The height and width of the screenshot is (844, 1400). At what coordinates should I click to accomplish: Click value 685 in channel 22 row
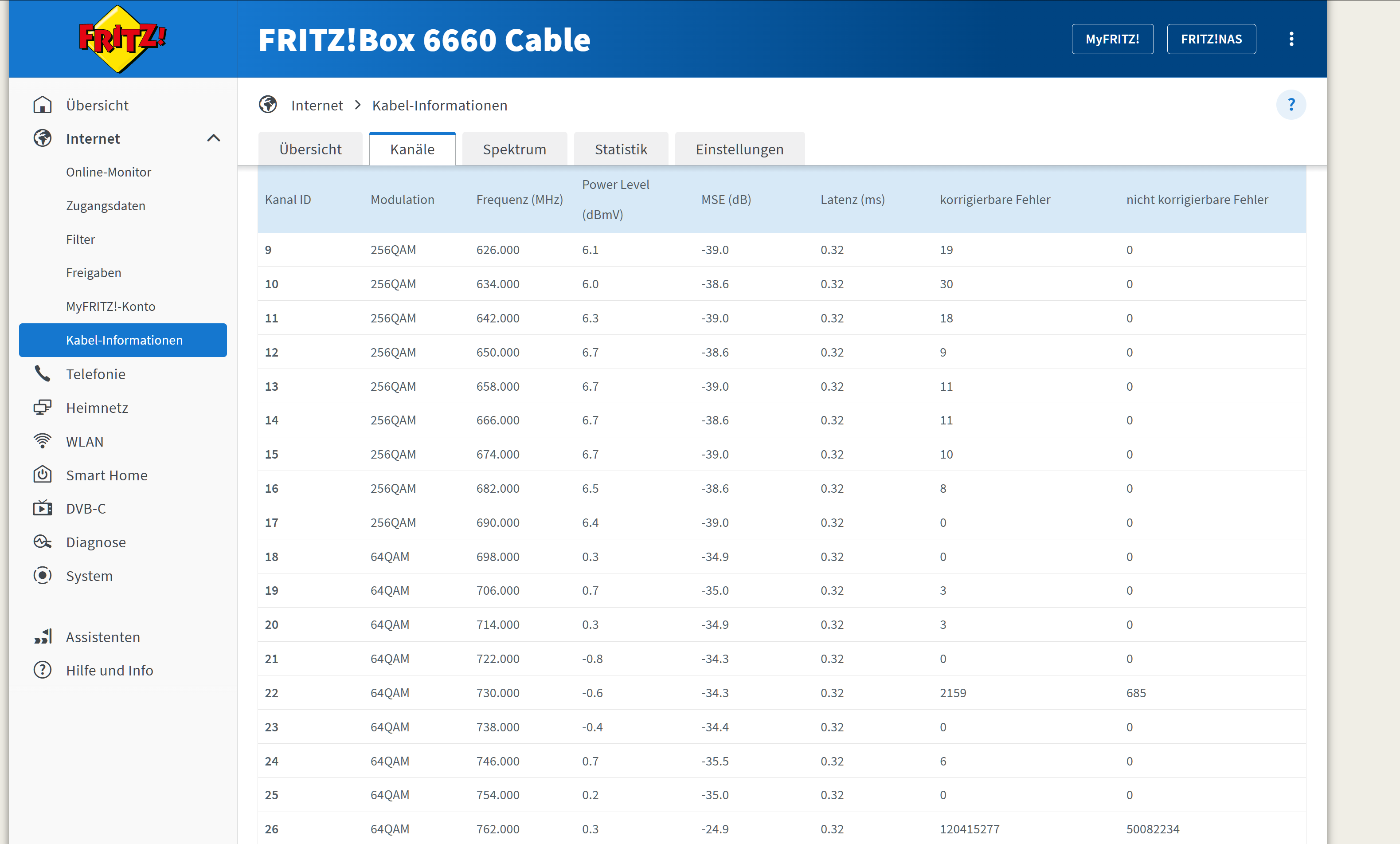(1136, 692)
